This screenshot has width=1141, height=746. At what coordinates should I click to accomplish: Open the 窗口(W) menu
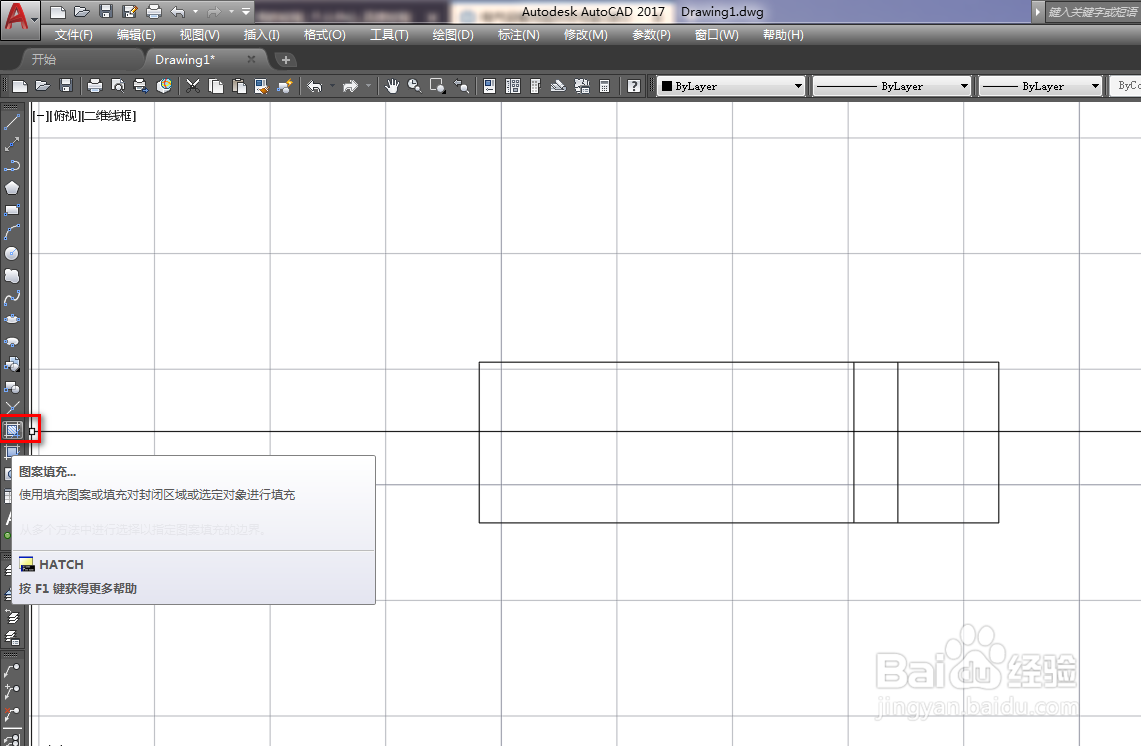click(716, 35)
